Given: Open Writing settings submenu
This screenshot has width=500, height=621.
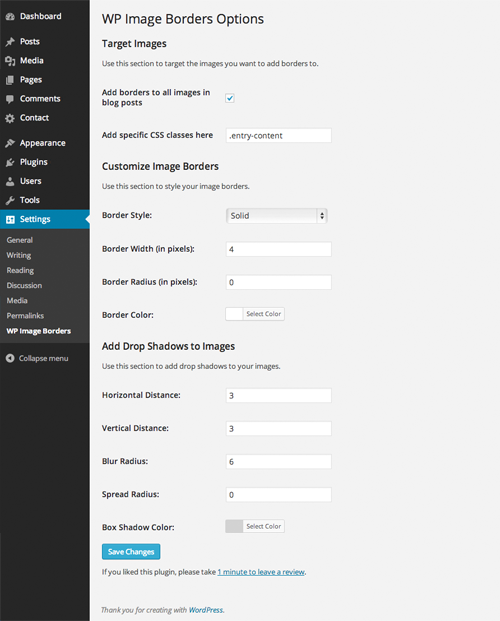Looking at the screenshot, I should [x=19, y=255].
